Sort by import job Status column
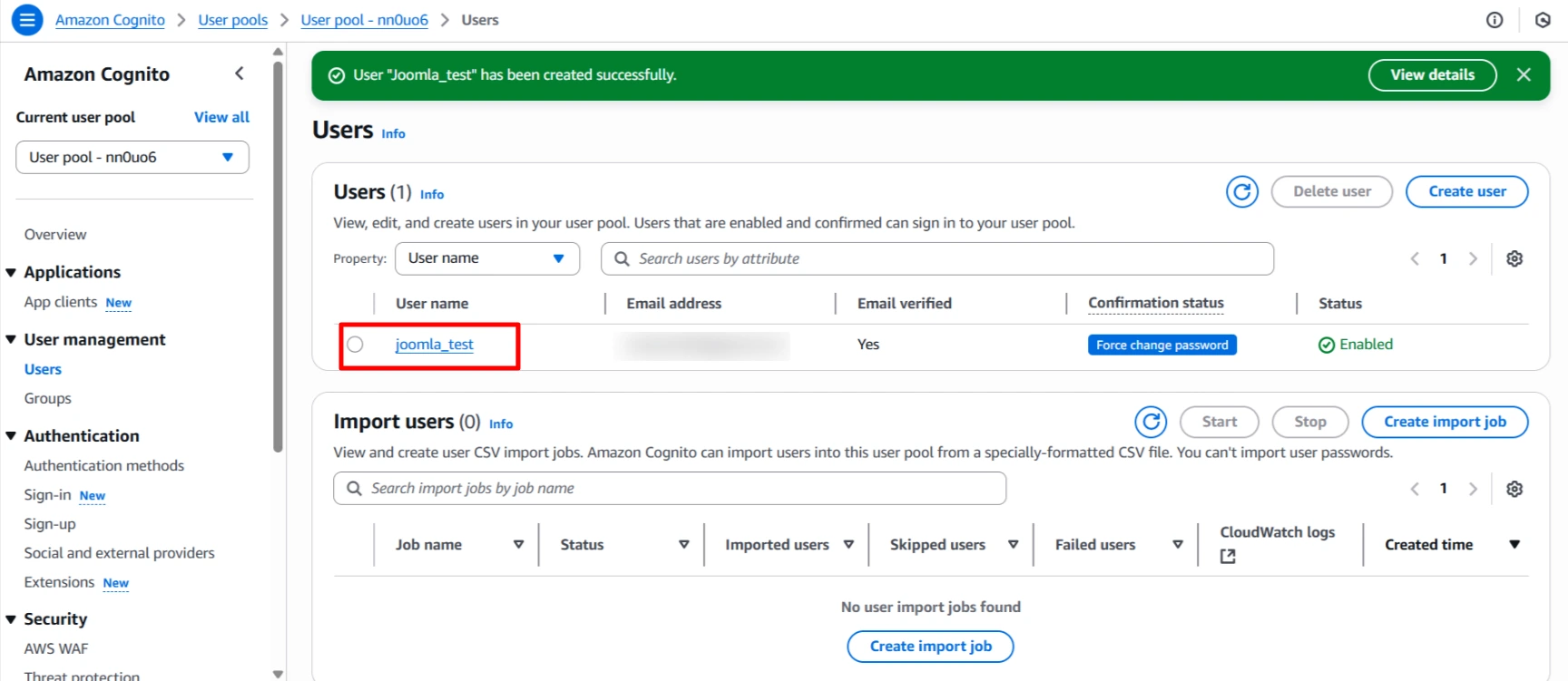 [x=684, y=545]
